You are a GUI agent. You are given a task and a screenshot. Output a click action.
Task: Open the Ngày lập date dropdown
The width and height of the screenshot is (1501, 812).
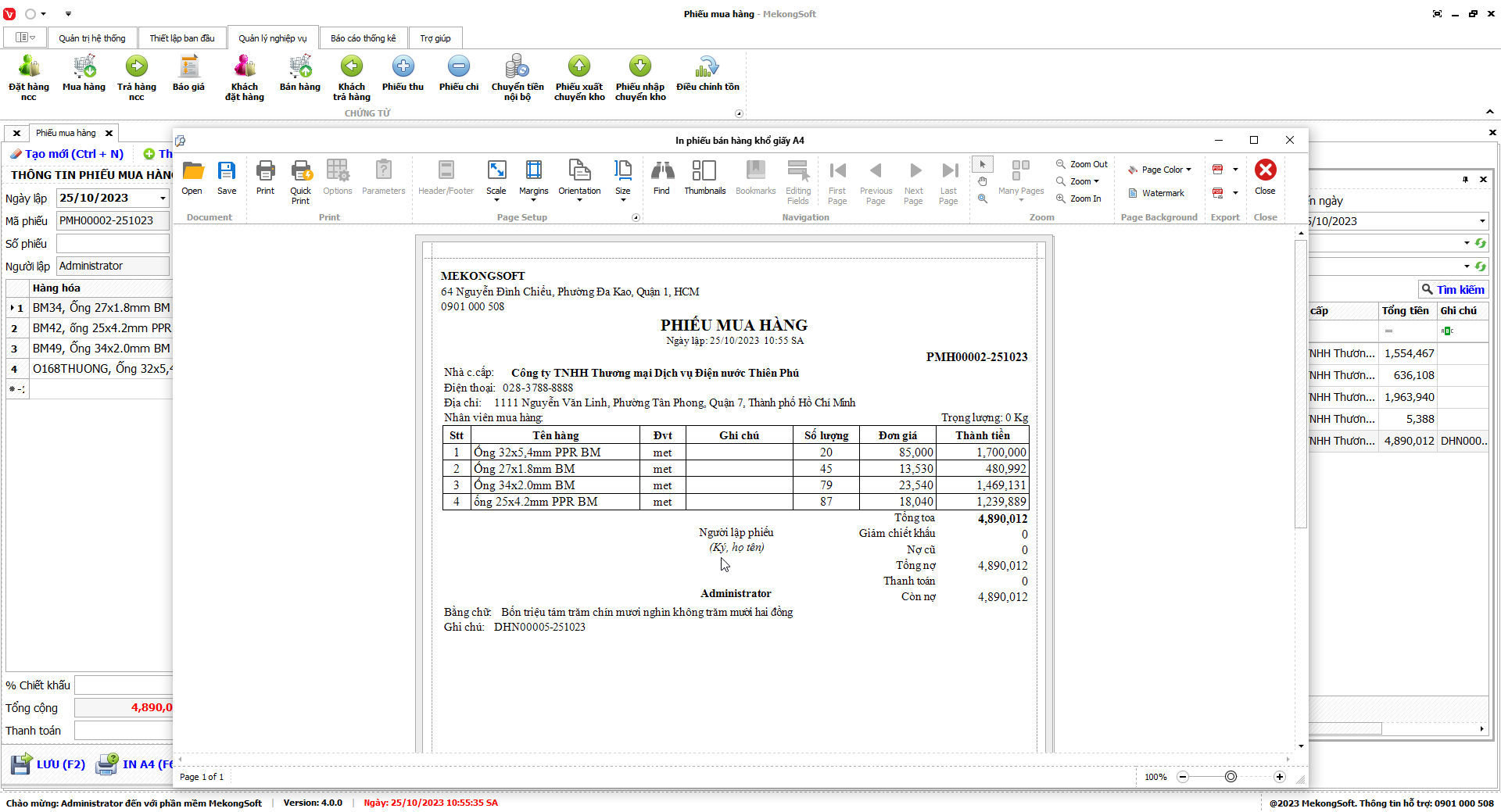click(x=163, y=199)
